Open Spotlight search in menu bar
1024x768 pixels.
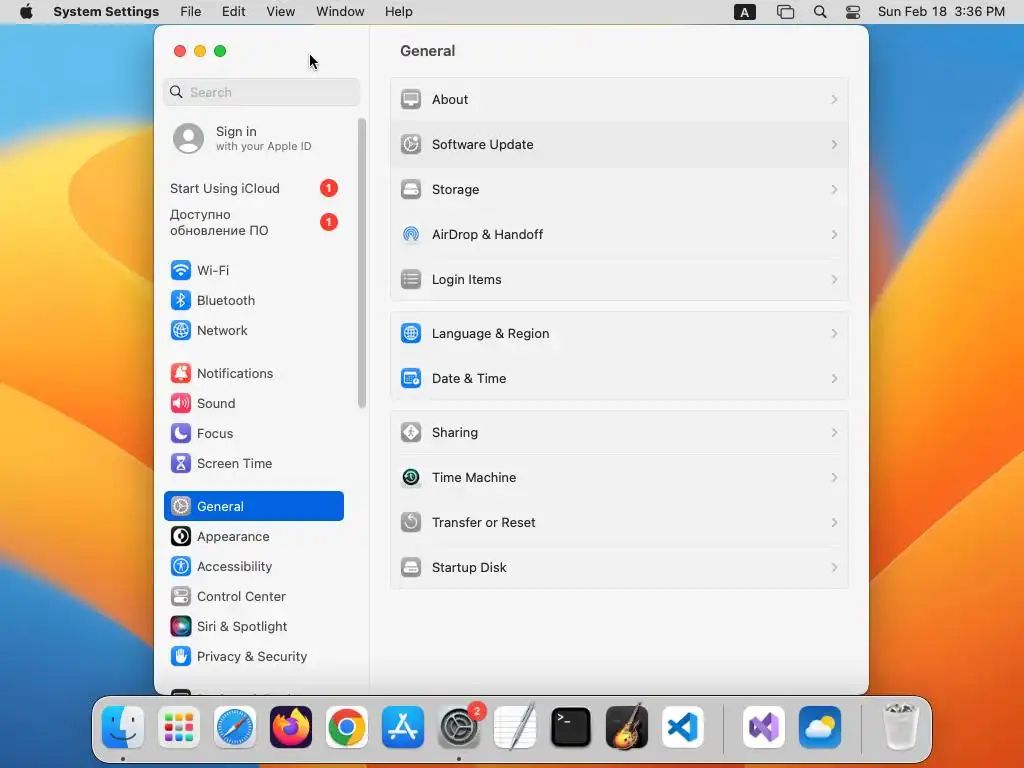[820, 12]
